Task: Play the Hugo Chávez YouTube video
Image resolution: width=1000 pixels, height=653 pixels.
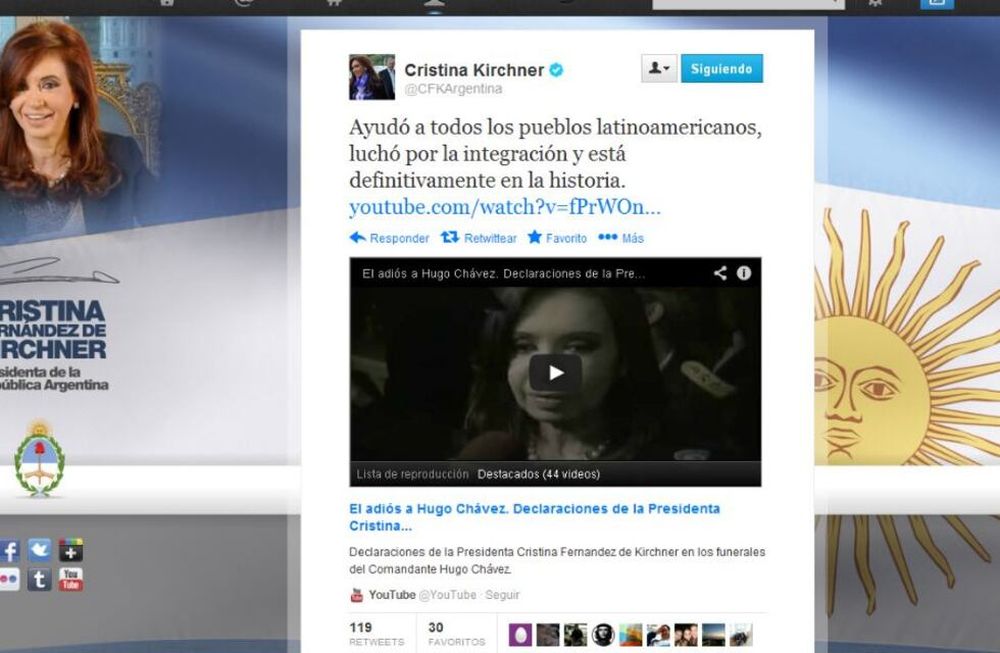Action: tap(555, 373)
